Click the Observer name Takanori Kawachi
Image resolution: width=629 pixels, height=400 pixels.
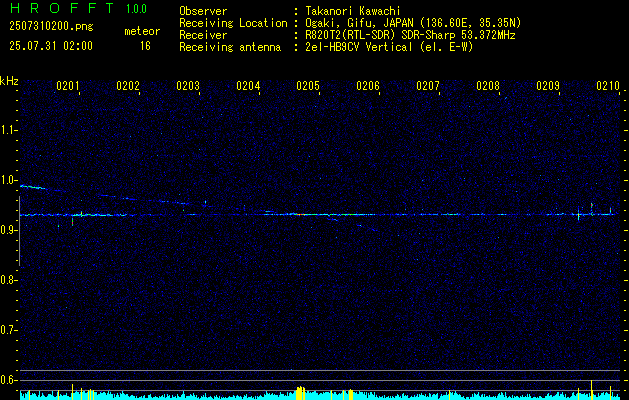(352, 11)
